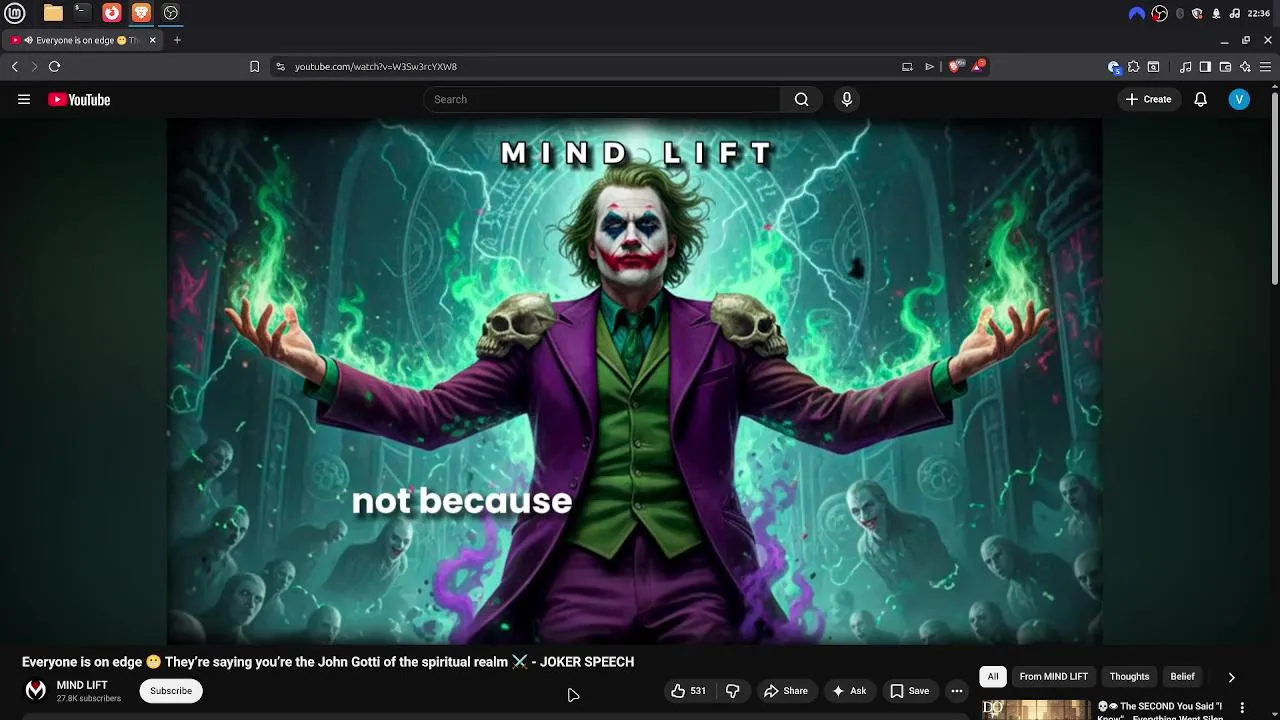This screenshot has height=720, width=1280.
Task: Open the MIND LIFT channel name link
Action: tap(82, 685)
